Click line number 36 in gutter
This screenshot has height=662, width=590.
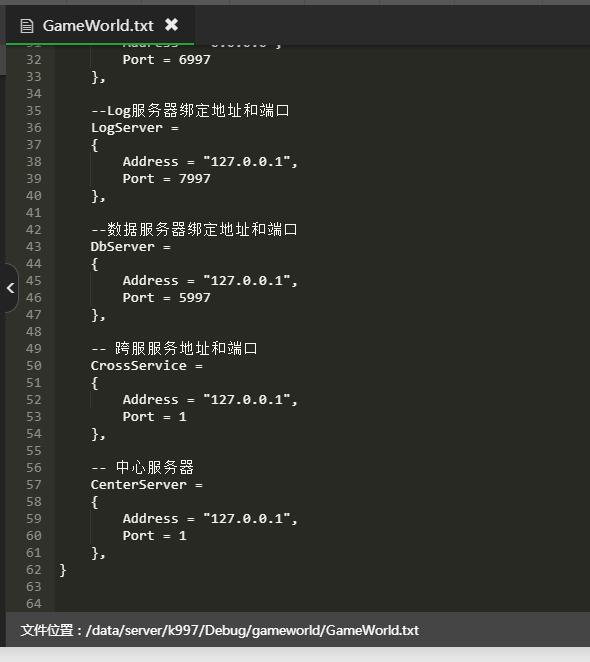(34, 128)
